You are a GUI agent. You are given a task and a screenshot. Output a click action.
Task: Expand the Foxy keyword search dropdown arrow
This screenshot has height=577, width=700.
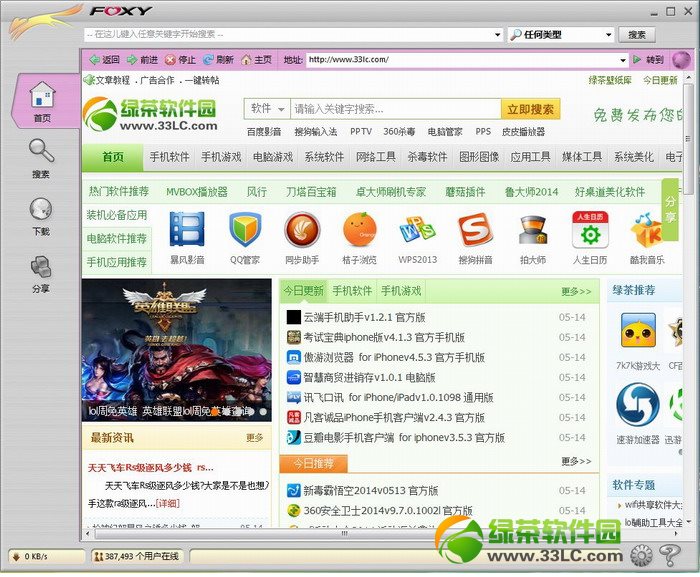point(497,34)
